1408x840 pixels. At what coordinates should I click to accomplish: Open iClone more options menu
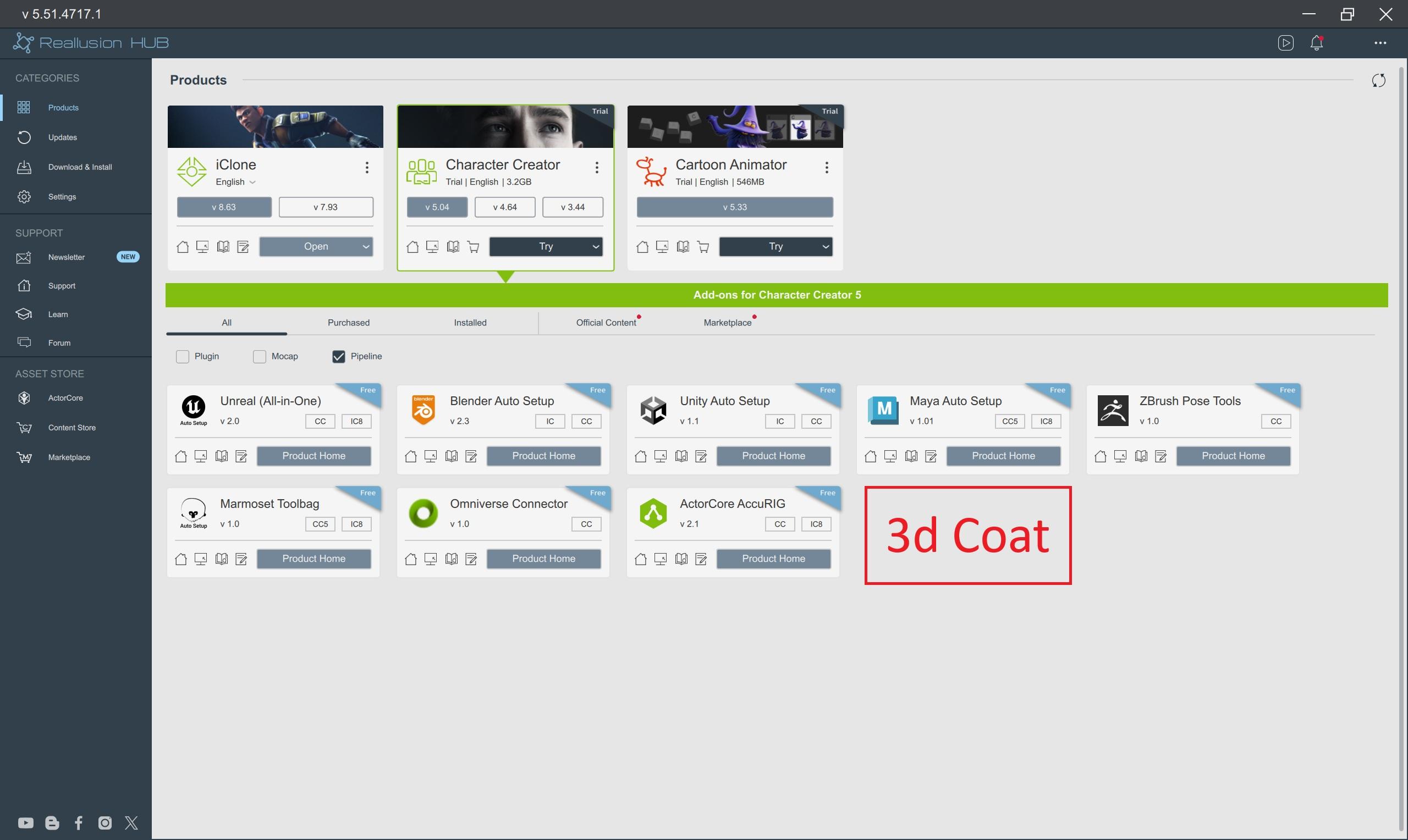tap(367, 168)
